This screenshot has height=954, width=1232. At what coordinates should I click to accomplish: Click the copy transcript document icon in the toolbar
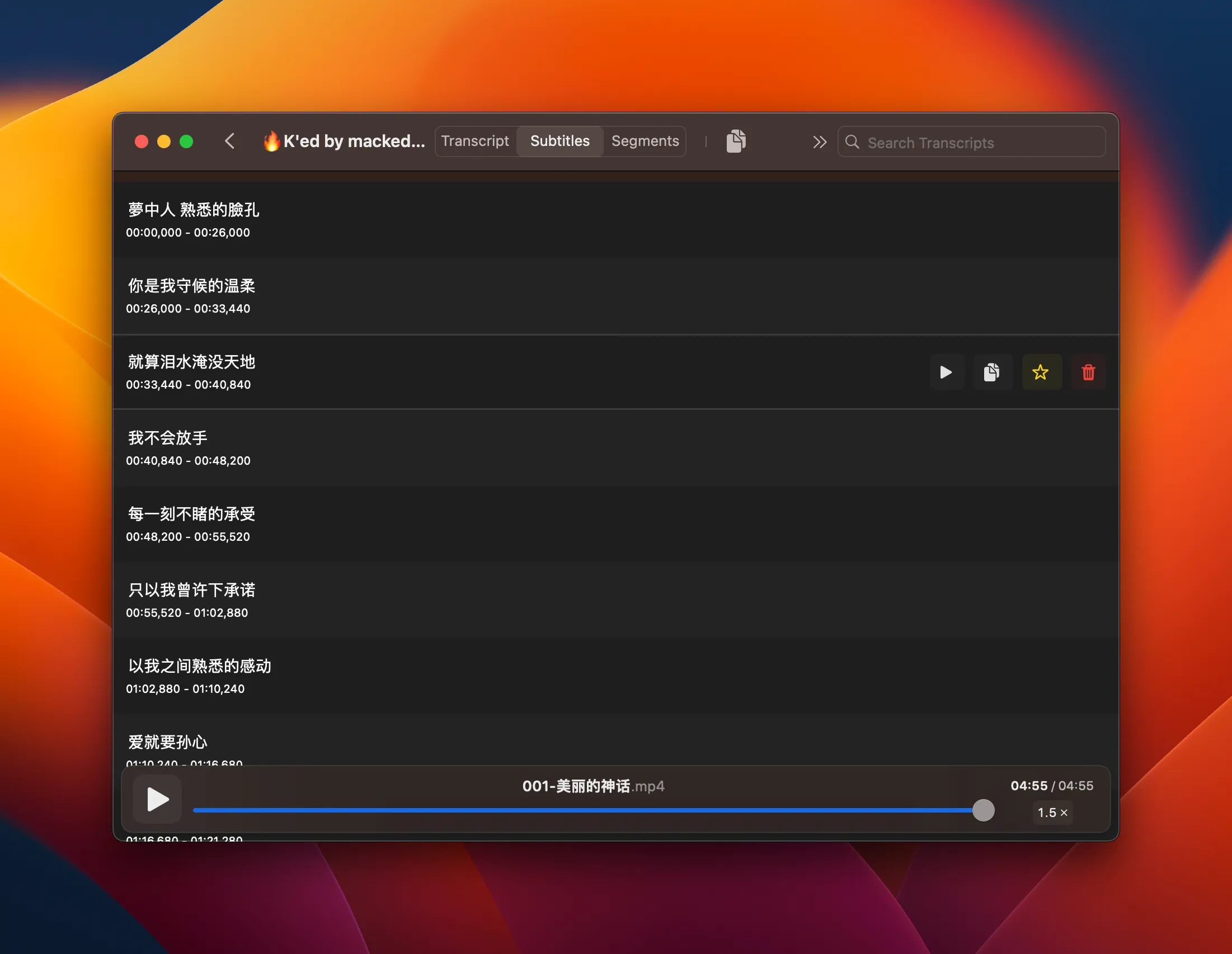point(736,141)
